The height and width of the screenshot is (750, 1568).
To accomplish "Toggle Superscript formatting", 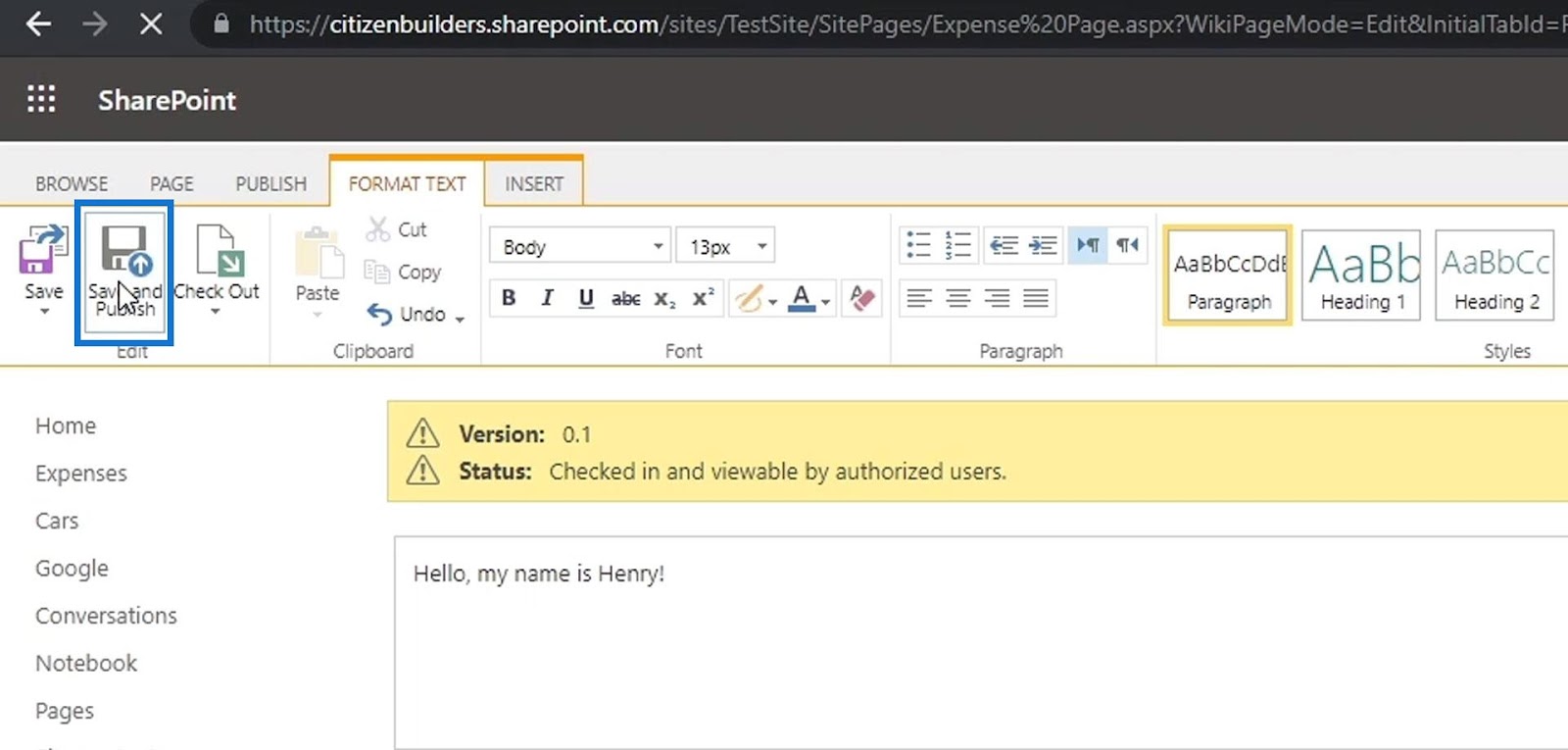I will point(704,298).
